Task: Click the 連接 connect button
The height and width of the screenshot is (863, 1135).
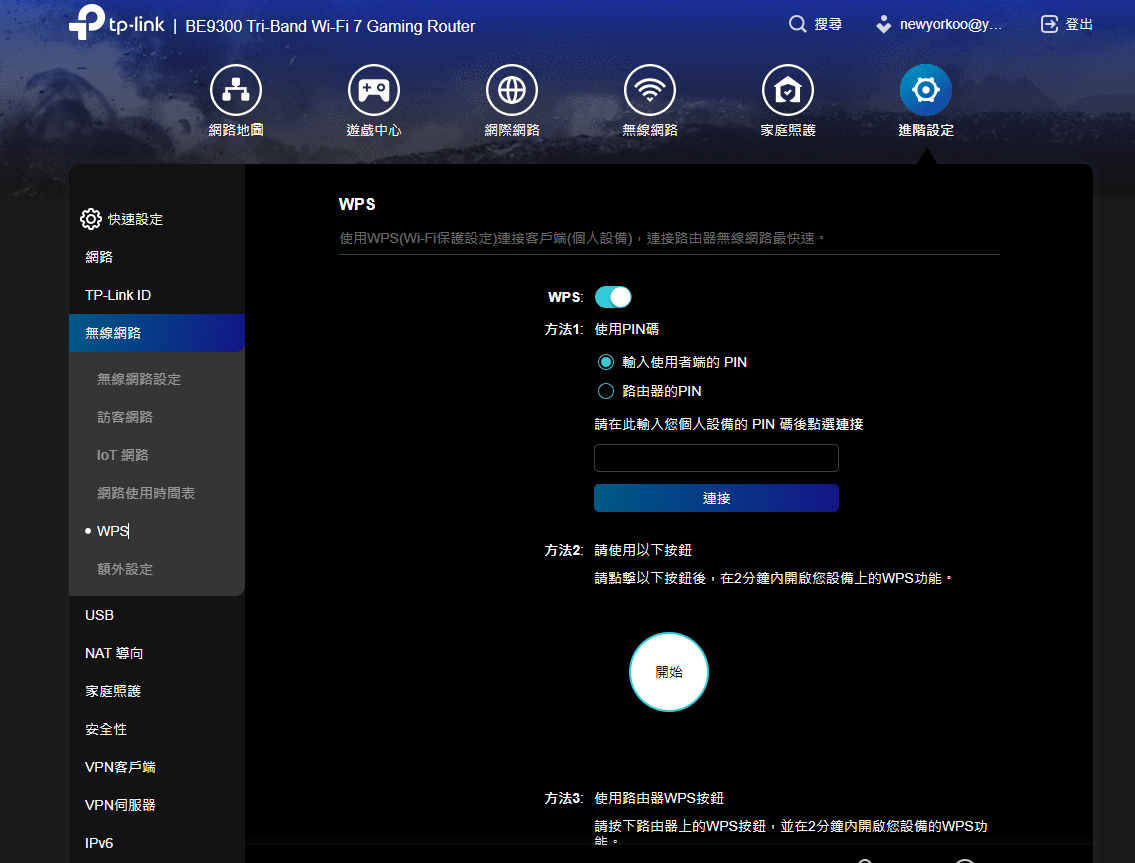Action: point(716,498)
